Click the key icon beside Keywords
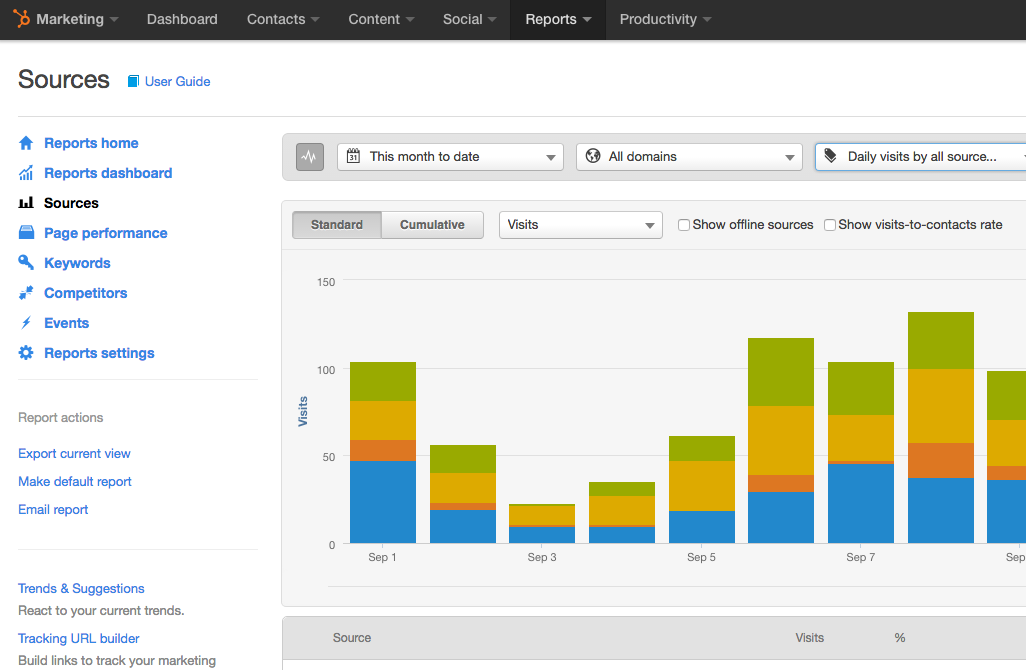 tap(26, 263)
